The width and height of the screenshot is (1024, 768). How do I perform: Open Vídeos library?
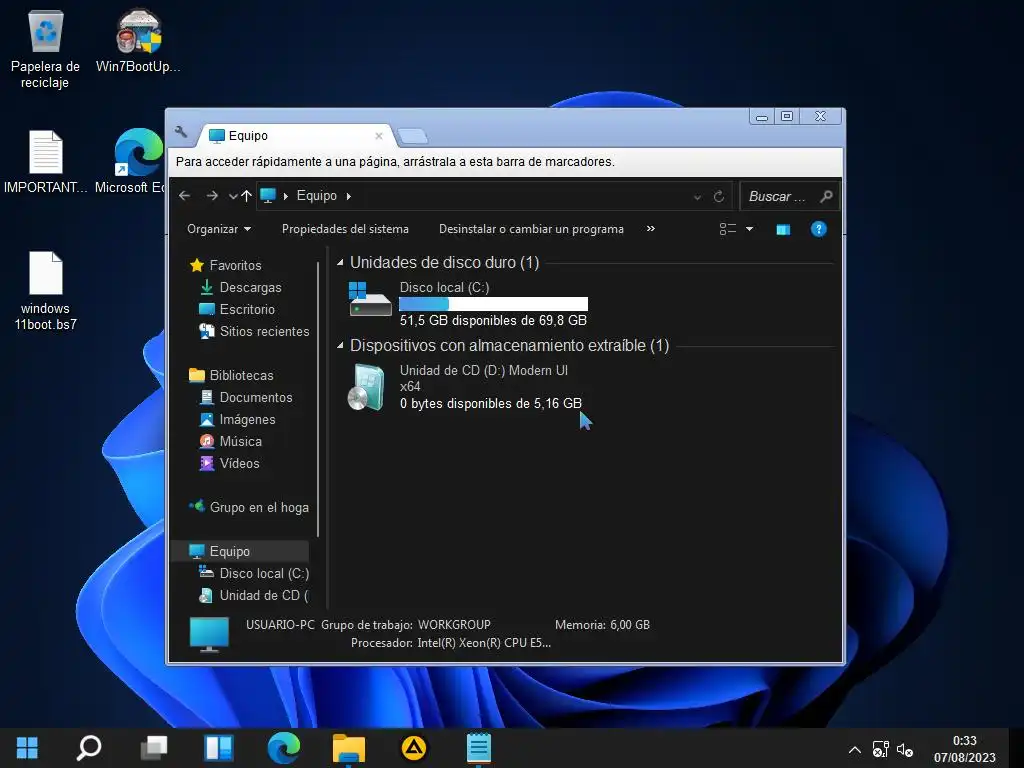230,463
